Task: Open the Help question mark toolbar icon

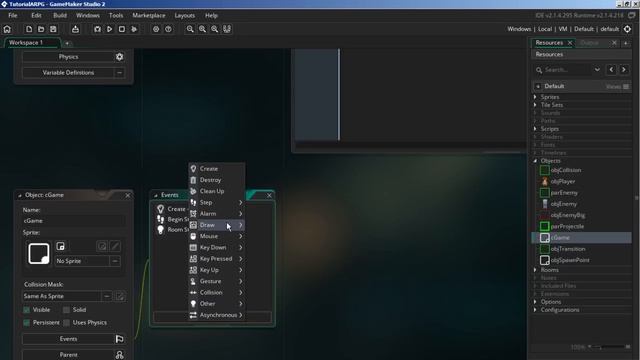Action: click(x=168, y=29)
